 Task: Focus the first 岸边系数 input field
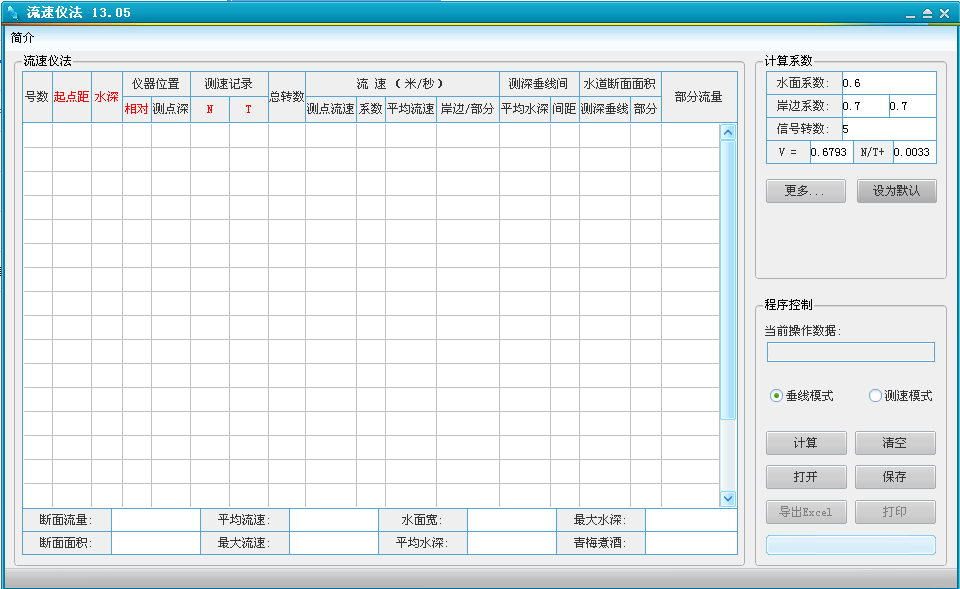[865, 106]
